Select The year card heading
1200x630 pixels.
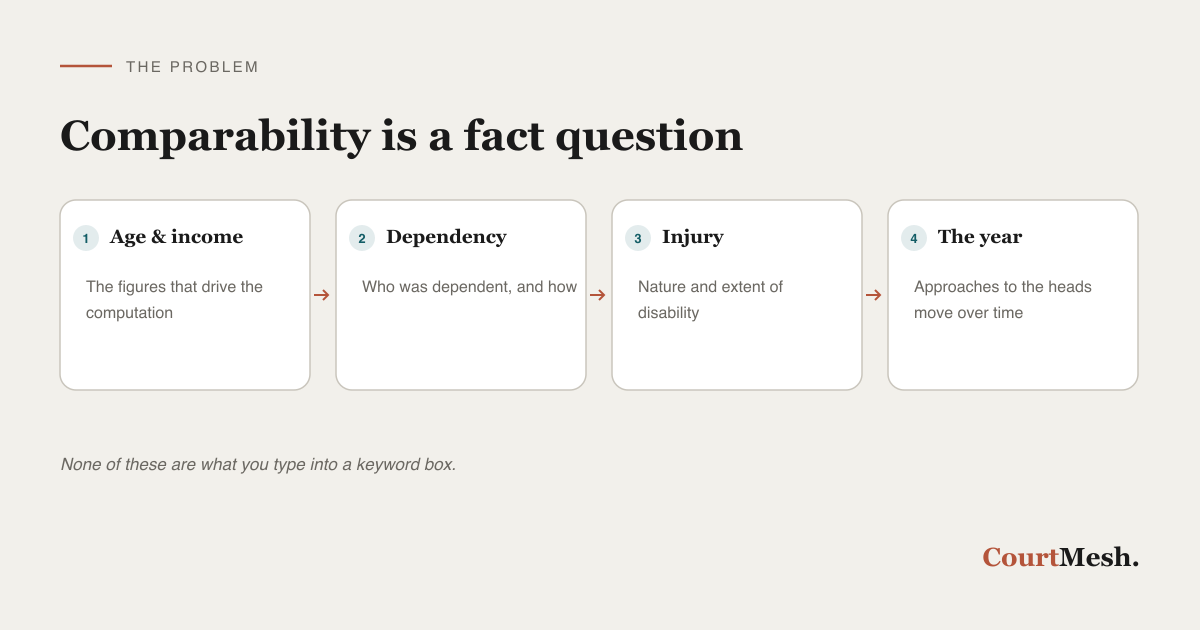[x=980, y=237]
